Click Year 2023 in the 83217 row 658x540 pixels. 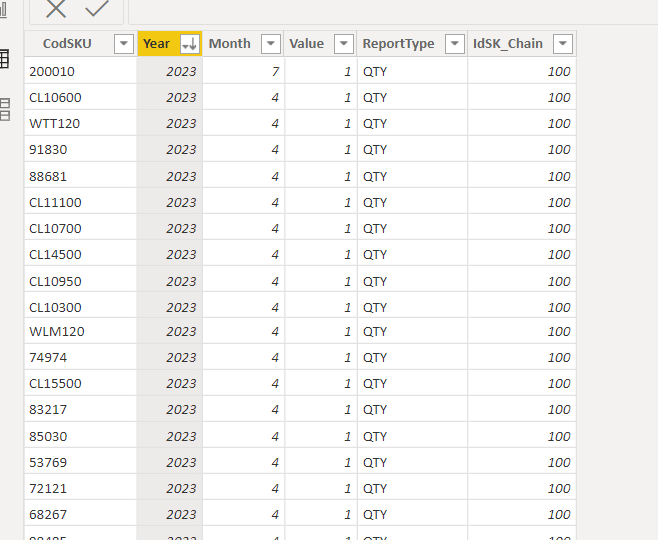(x=170, y=410)
